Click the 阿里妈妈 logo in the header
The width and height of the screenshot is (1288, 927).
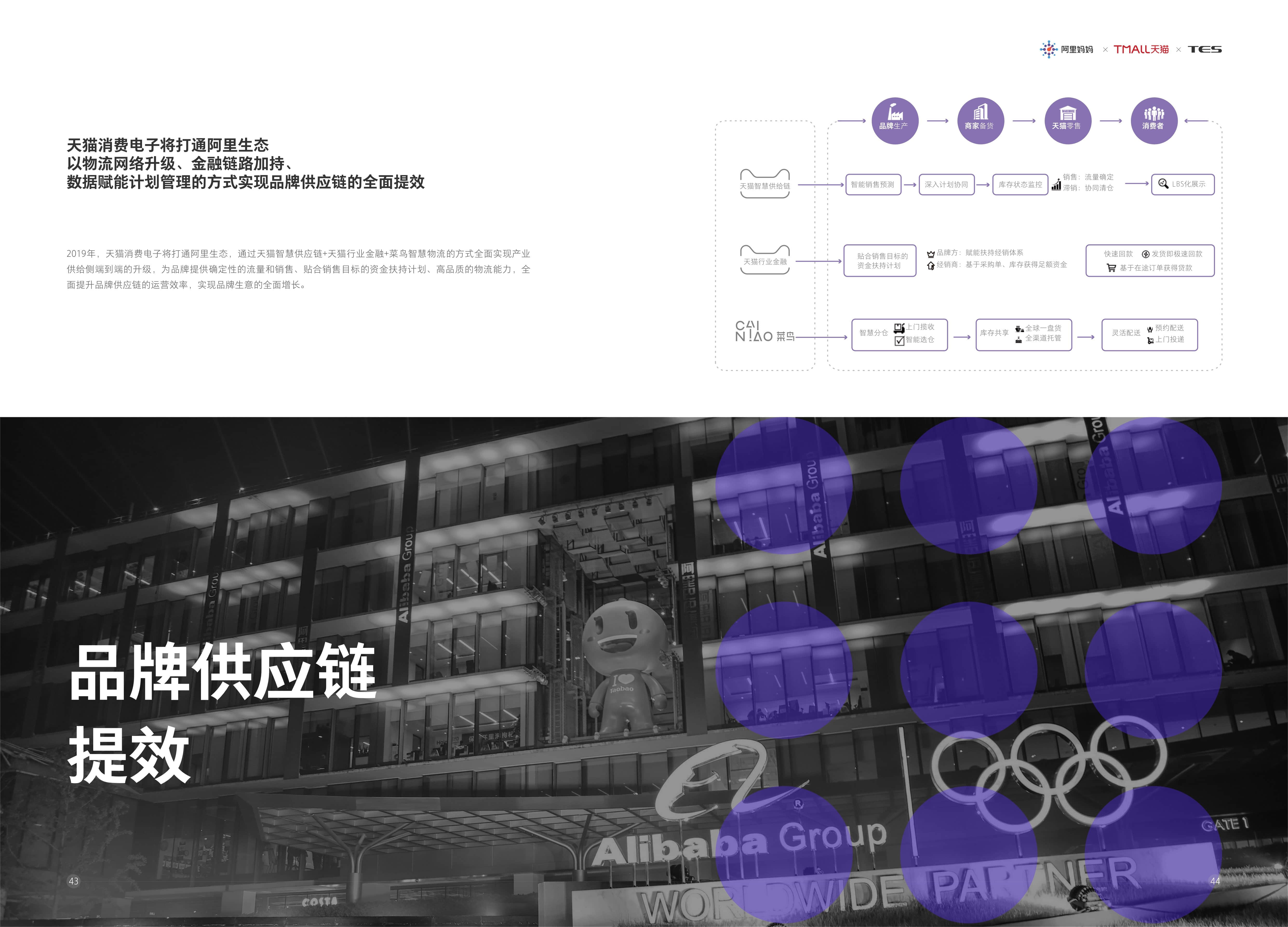click(x=1066, y=49)
